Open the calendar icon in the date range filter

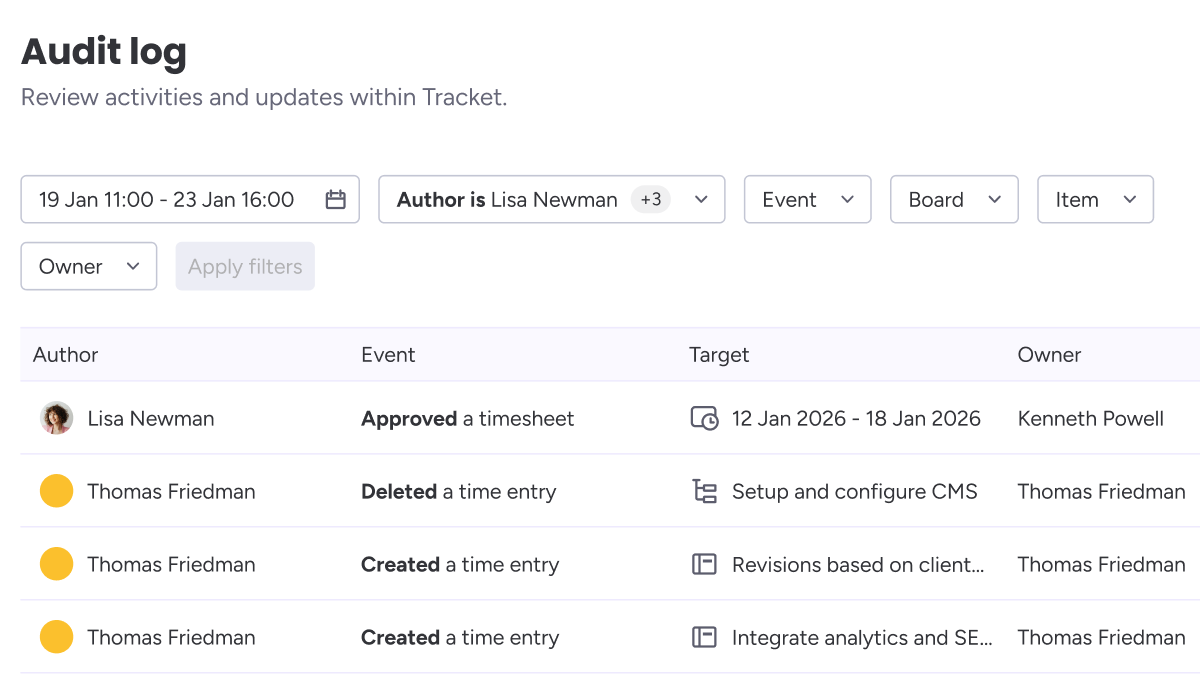pos(334,199)
